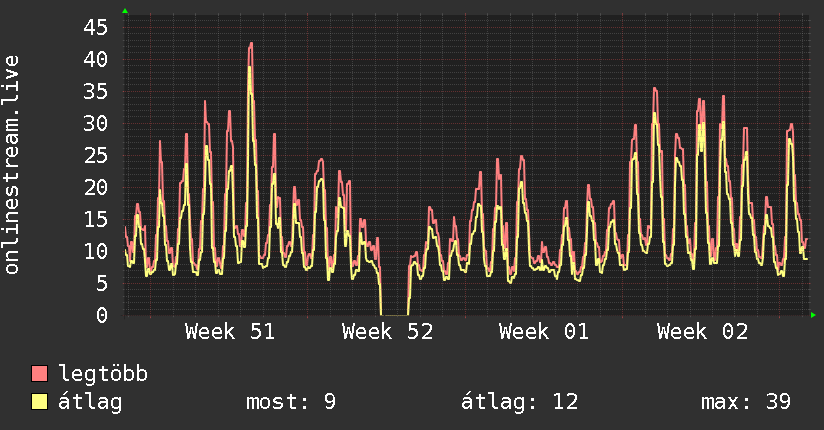This screenshot has height=430, width=824.
Task: Click the highest red peak in Week 51
Action: [251, 44]
